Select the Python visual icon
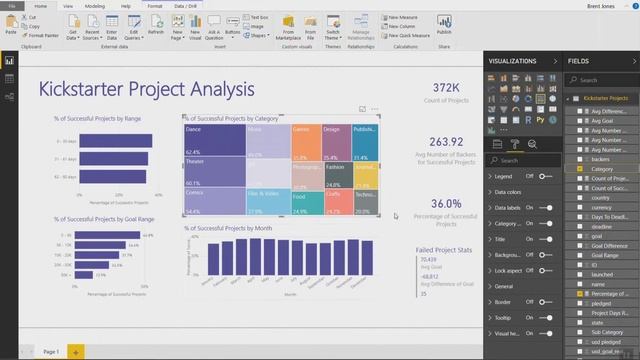This screenshot has width=640, height=360. click(540, 120)
